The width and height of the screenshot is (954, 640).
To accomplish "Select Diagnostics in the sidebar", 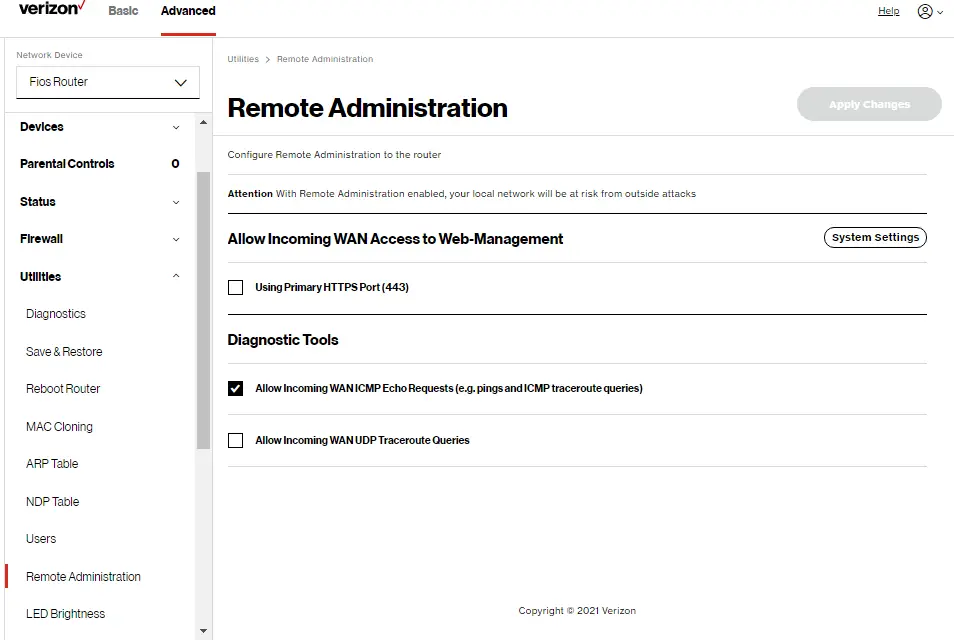I will [x=55, y=313].
